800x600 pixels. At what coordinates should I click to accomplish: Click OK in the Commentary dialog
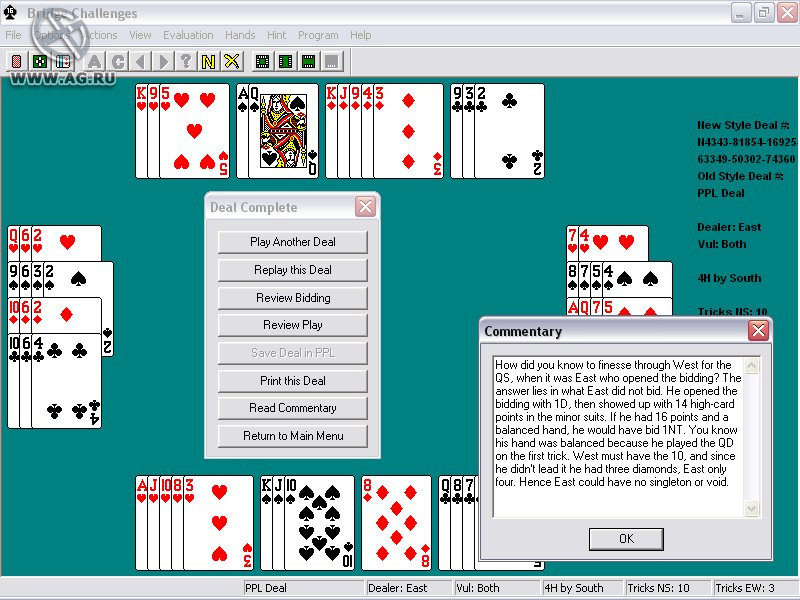click(x=626, y=539)
